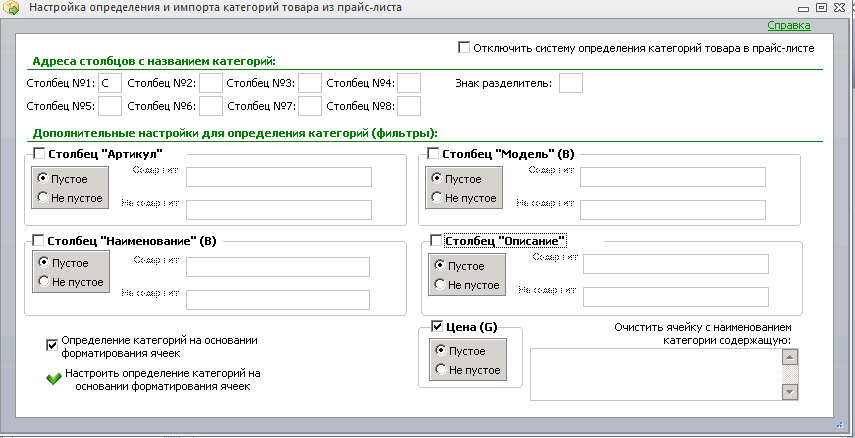Select Пустое radio in the Цена group

441,350
